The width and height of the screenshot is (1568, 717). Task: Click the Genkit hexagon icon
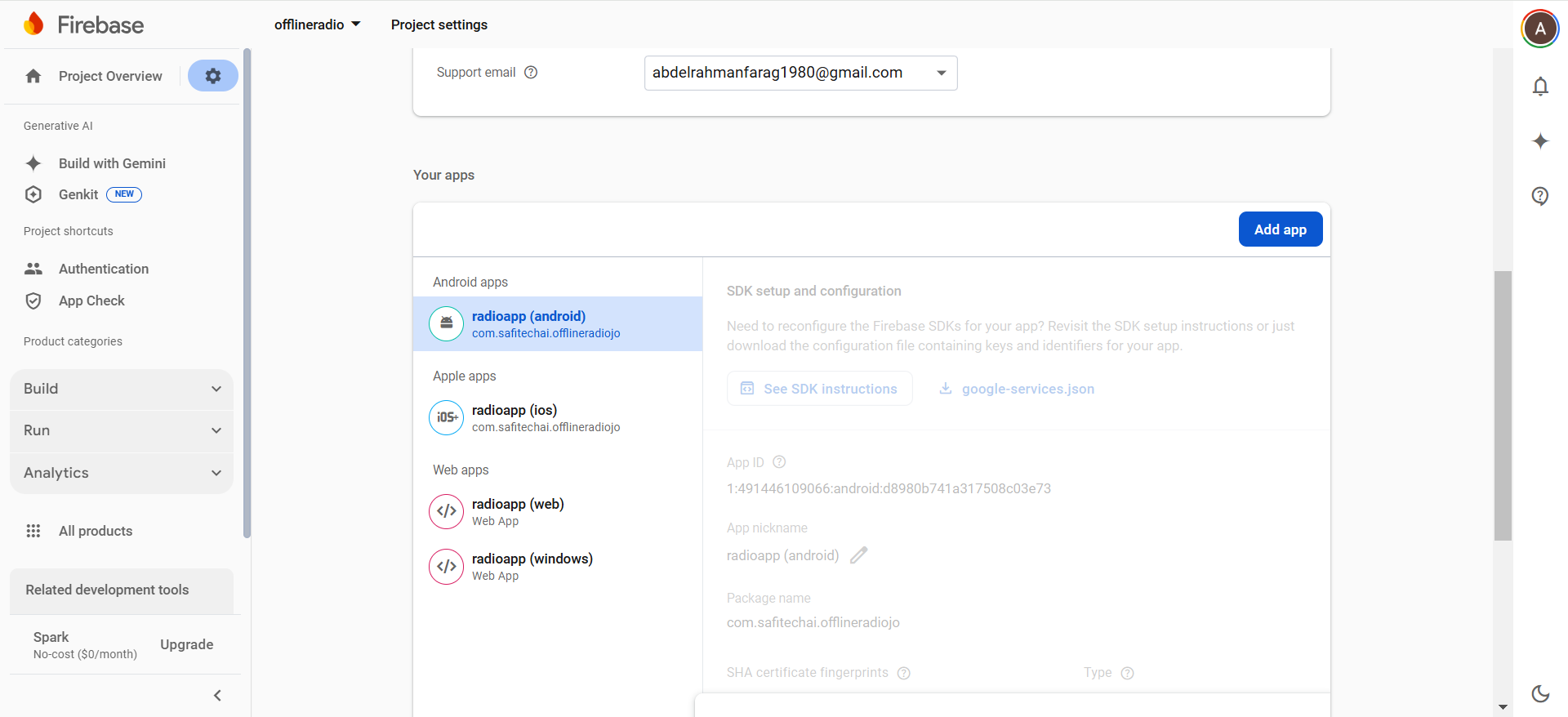pos(33,194)
